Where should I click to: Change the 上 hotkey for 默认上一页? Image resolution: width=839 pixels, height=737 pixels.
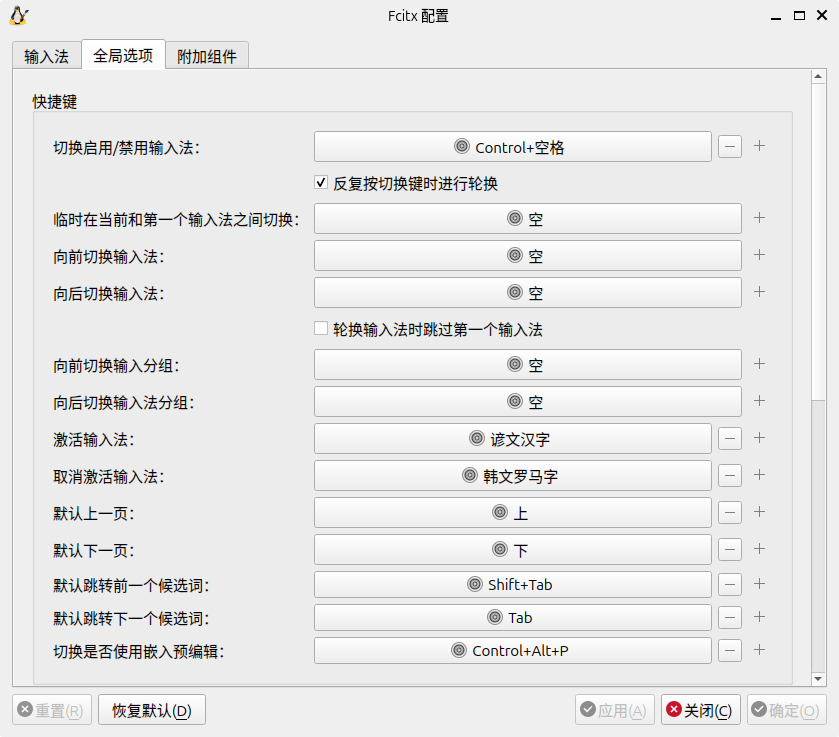tap(513, 512)
